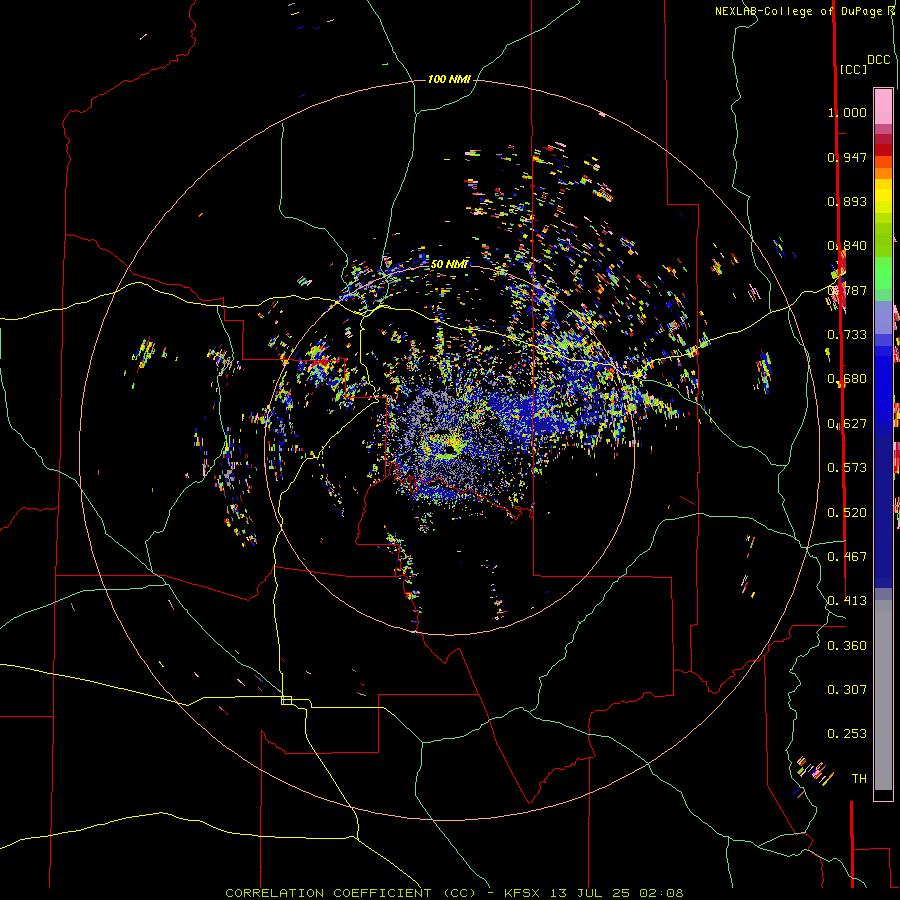Click the 0.307 scale value
The width and height of the screenshot is (900, 900).
(x=847, y=690)
